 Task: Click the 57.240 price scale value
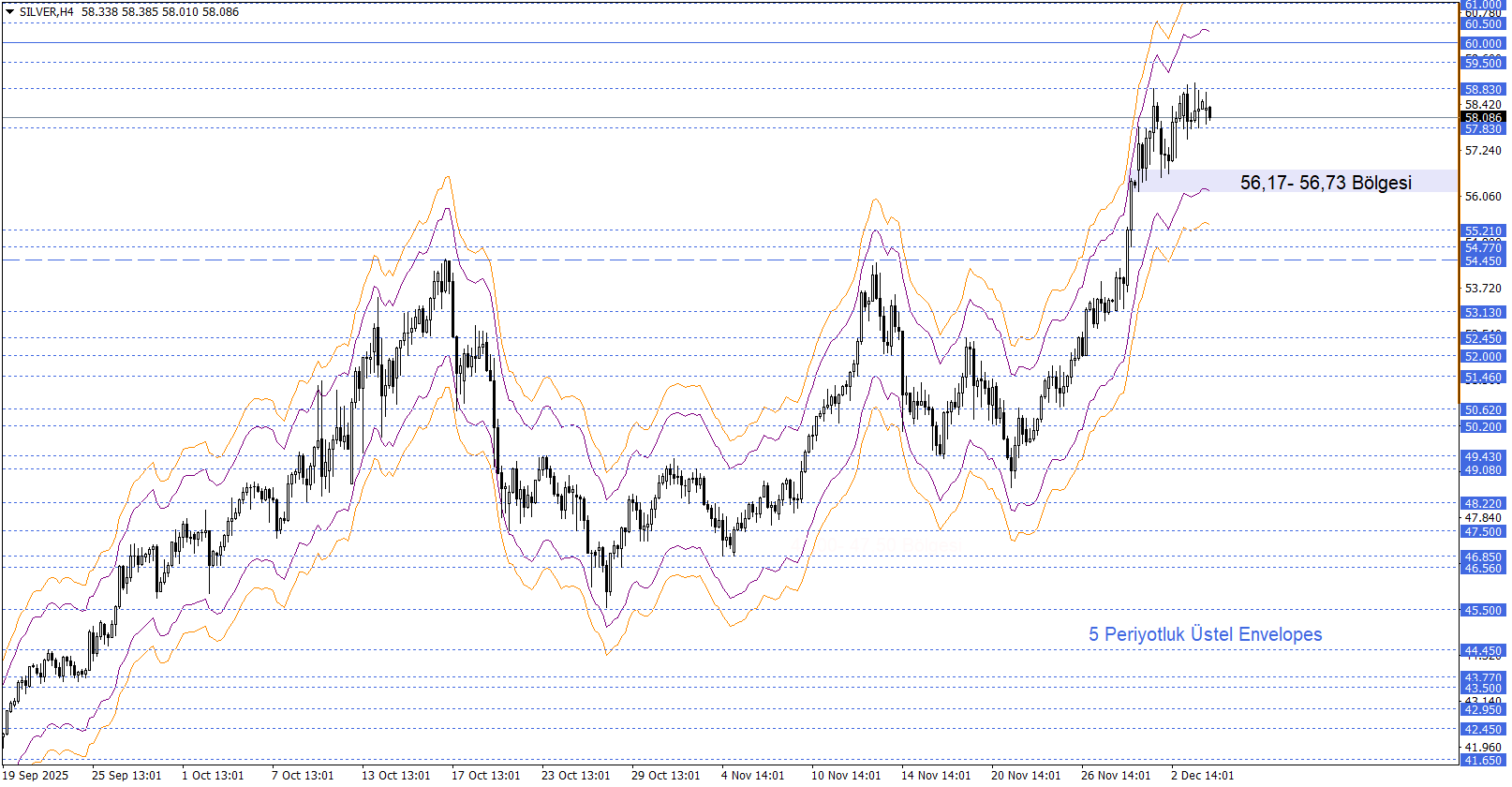point(1483,151)
